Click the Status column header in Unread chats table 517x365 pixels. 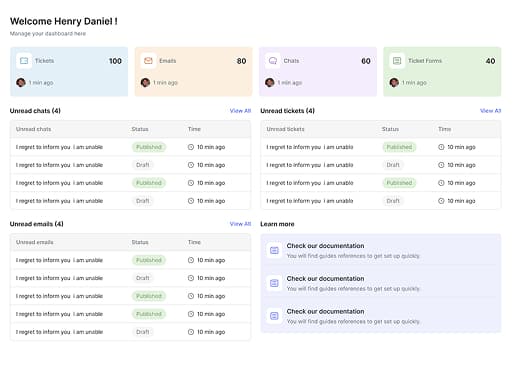(140, 129)
